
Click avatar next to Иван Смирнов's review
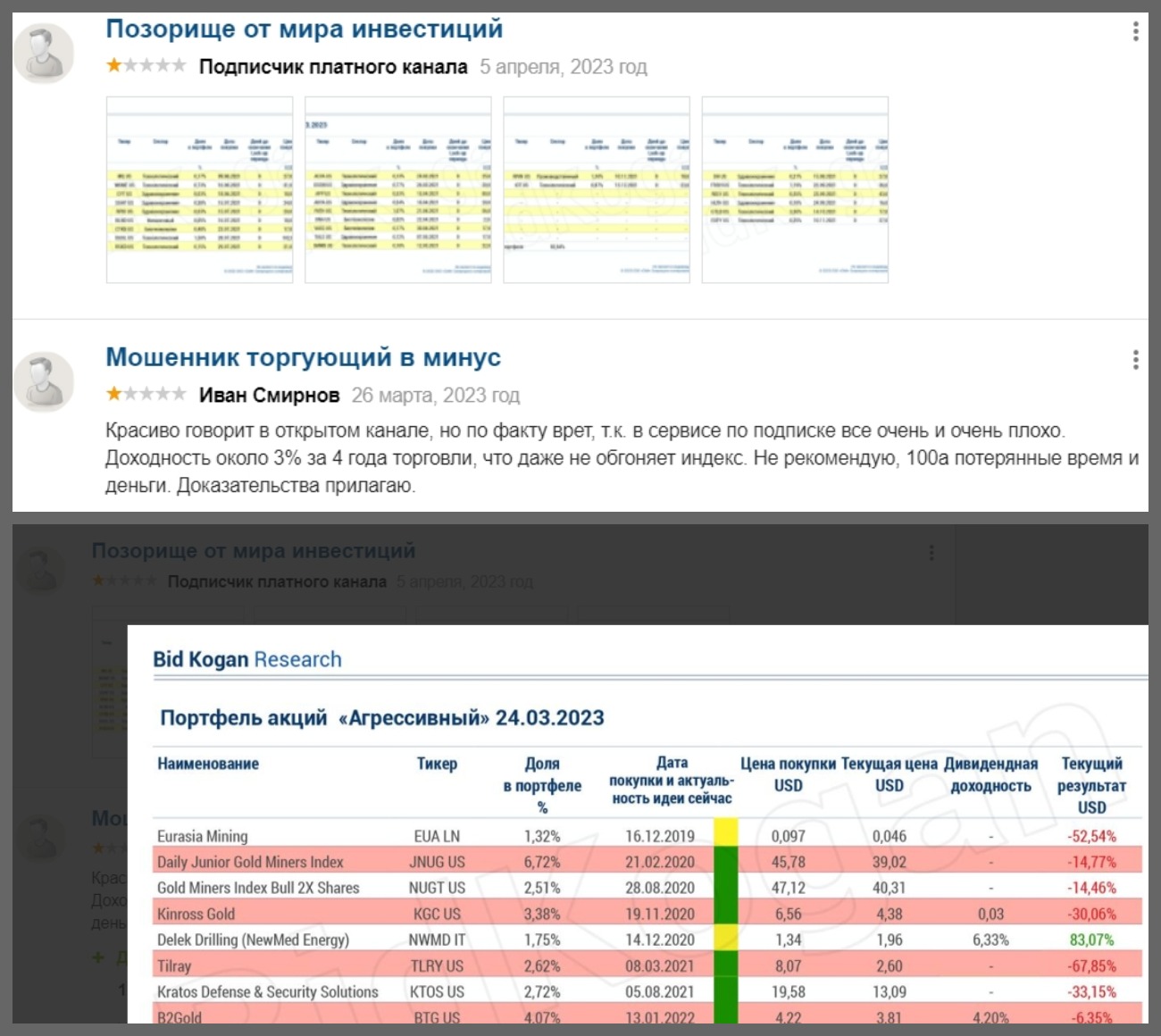[44, 382]
